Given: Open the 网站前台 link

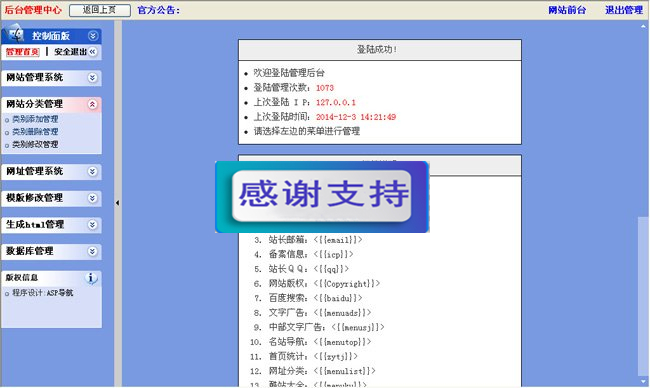Looking at the screenshot, I should [567, 10].
